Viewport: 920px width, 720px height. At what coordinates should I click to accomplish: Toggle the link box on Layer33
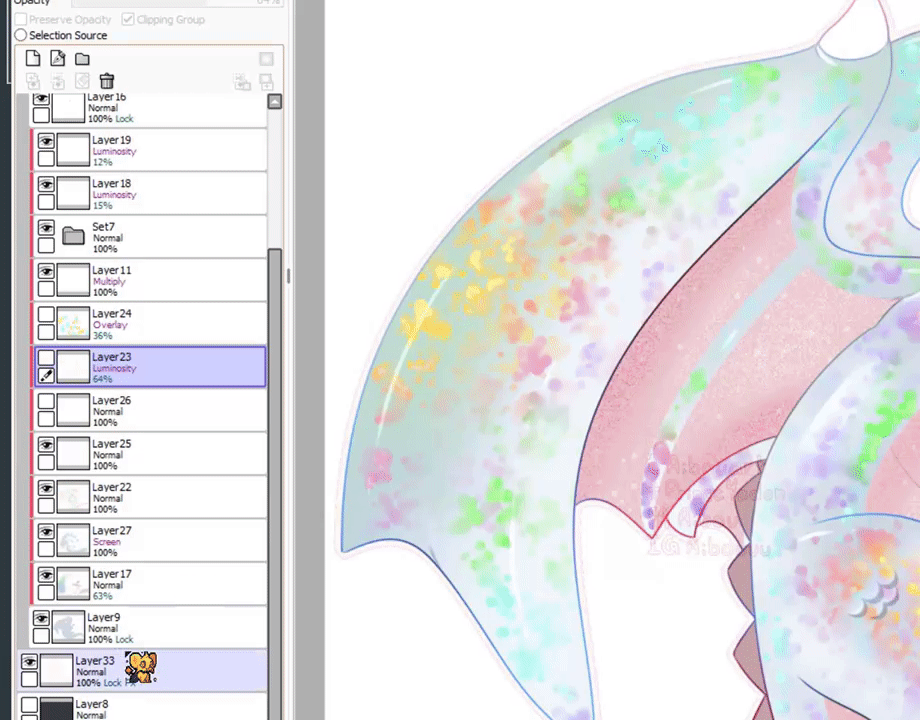(29, 680)
